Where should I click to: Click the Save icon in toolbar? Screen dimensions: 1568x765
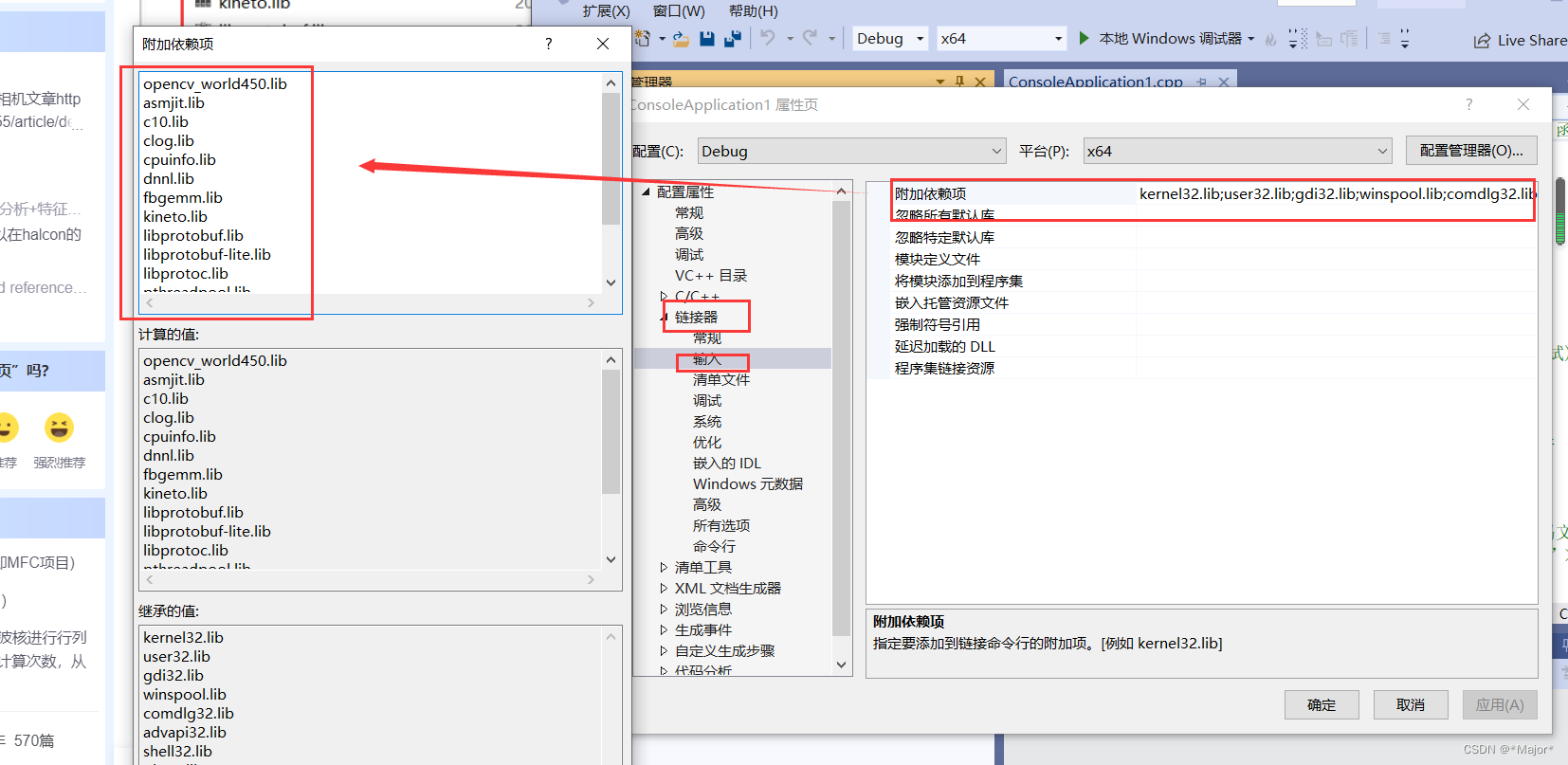(707, 38)
